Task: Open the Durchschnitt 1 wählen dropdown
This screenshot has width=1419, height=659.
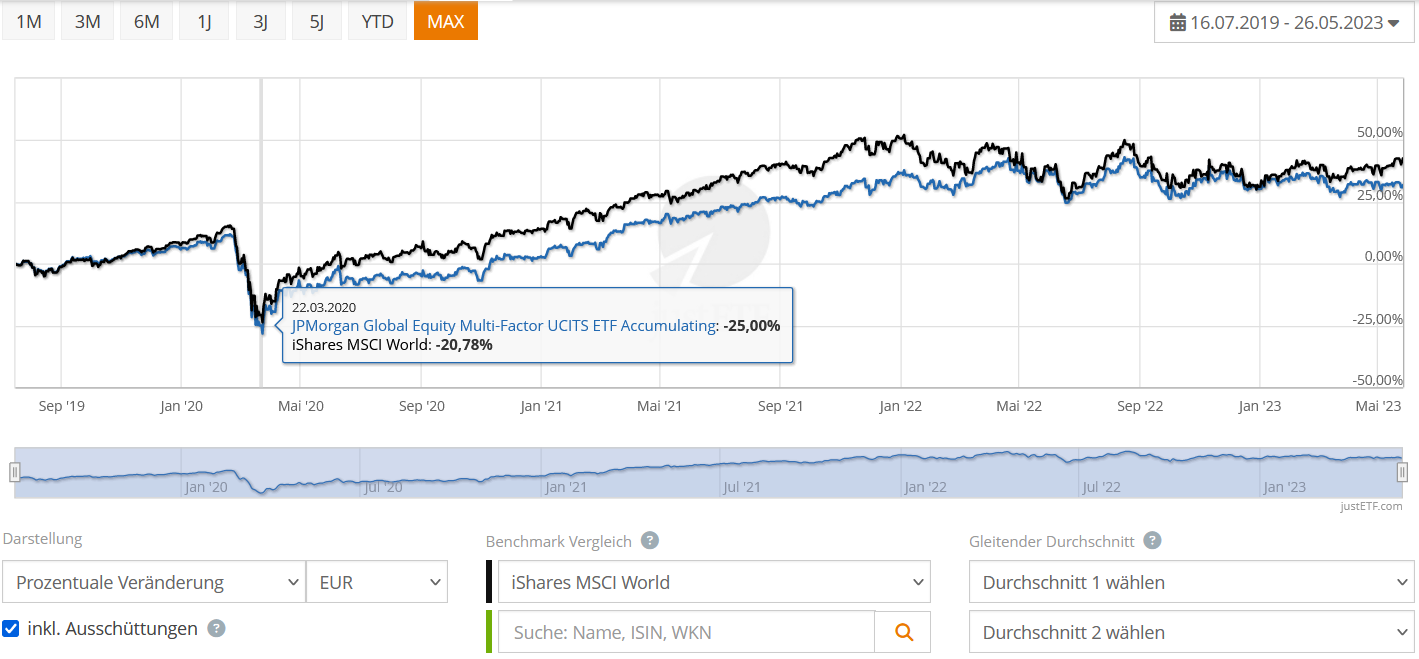Action: pyautogui.click(x=1192, y=582)
